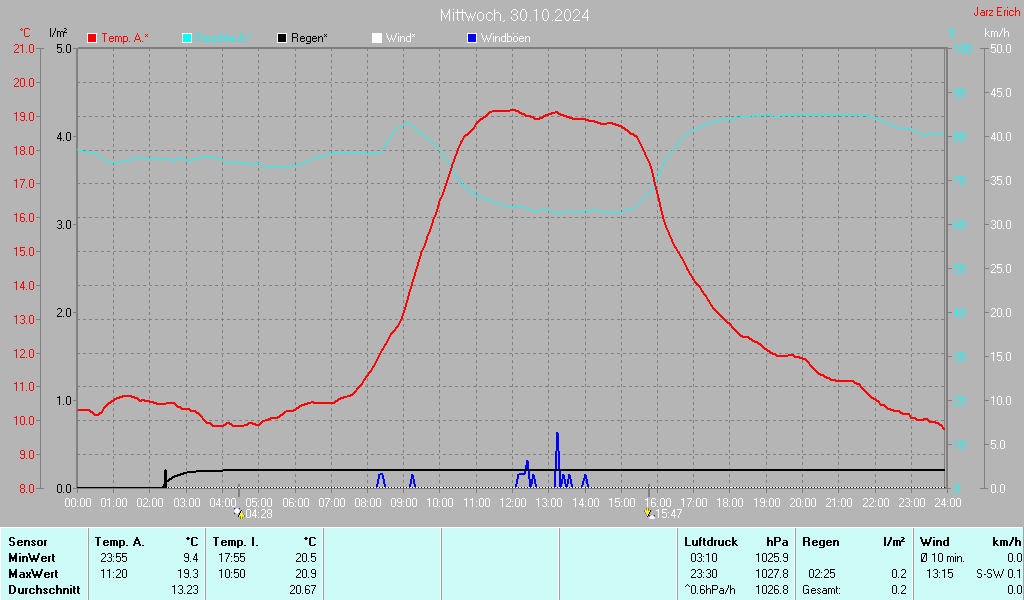Image resolution: width=1024 pixels, height=600 pixels.
Task: Click the cyan humidity legend square
Action: 188,38
